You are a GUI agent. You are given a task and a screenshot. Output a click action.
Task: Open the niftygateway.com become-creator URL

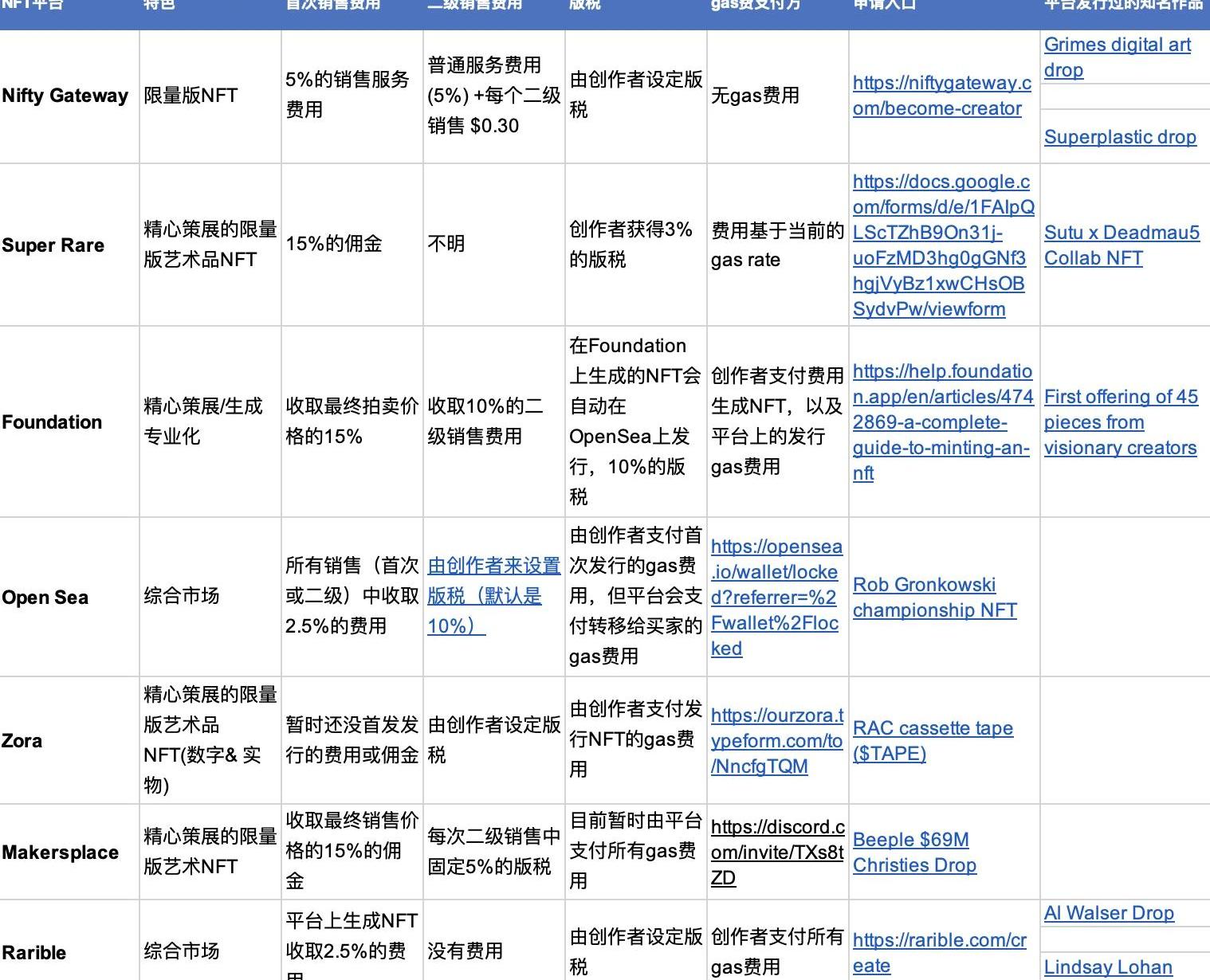[941, 96]
